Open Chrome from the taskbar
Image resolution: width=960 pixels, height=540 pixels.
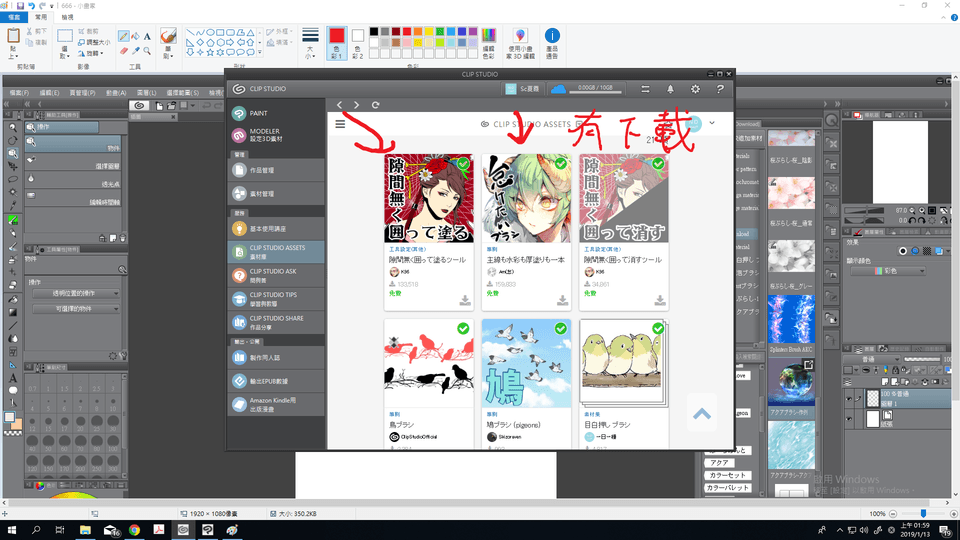point(134,530)
